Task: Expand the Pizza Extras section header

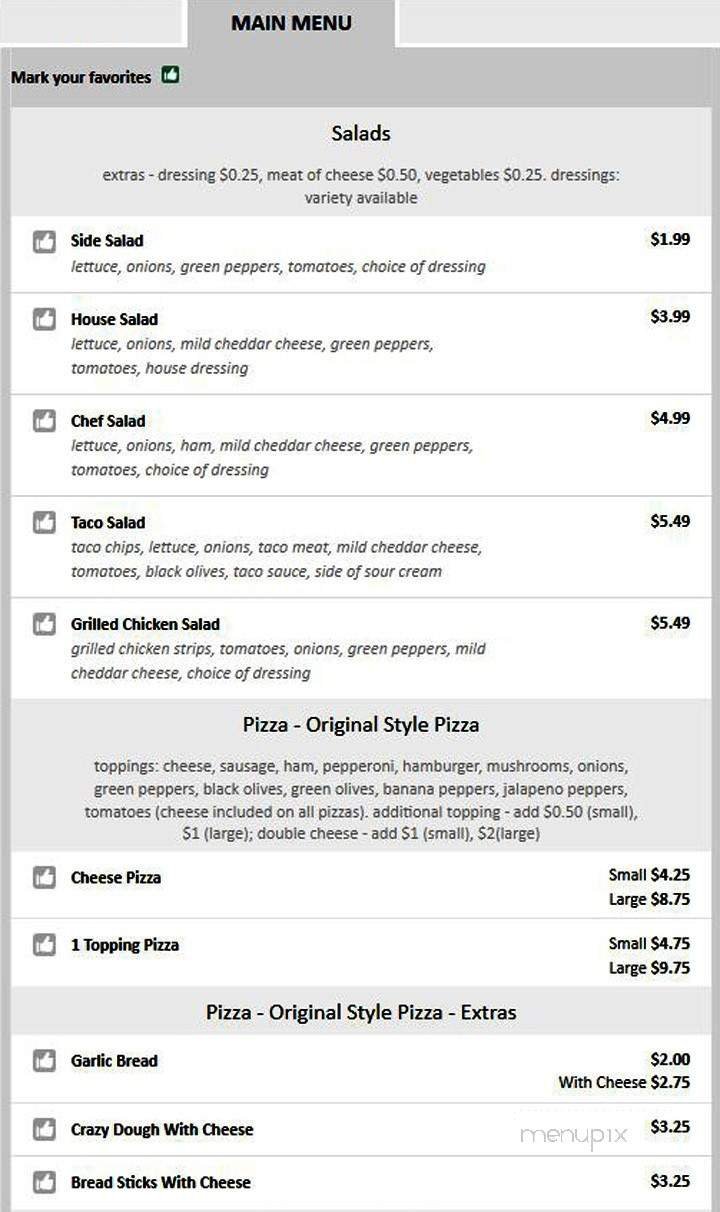Action: pyautogui.click(x=360, y=1012)
